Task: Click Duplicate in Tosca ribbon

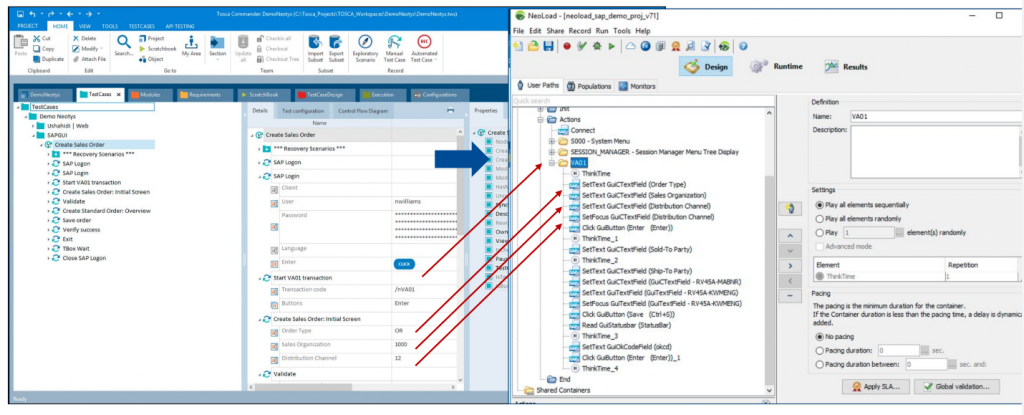Action: (x=48, y=59)
